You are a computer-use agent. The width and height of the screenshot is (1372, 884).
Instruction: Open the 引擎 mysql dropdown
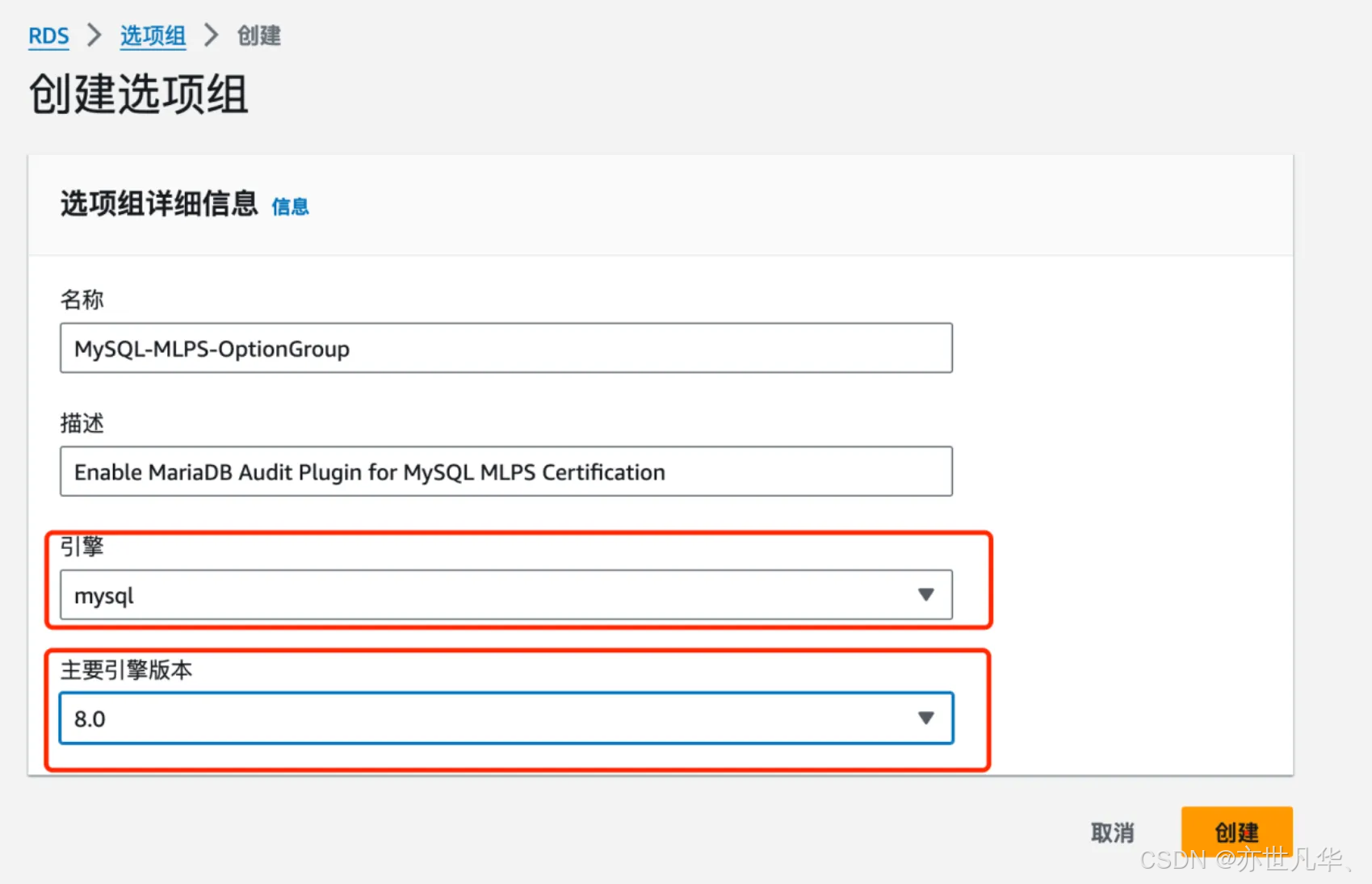pyautogui.click(x=506, y=595)
